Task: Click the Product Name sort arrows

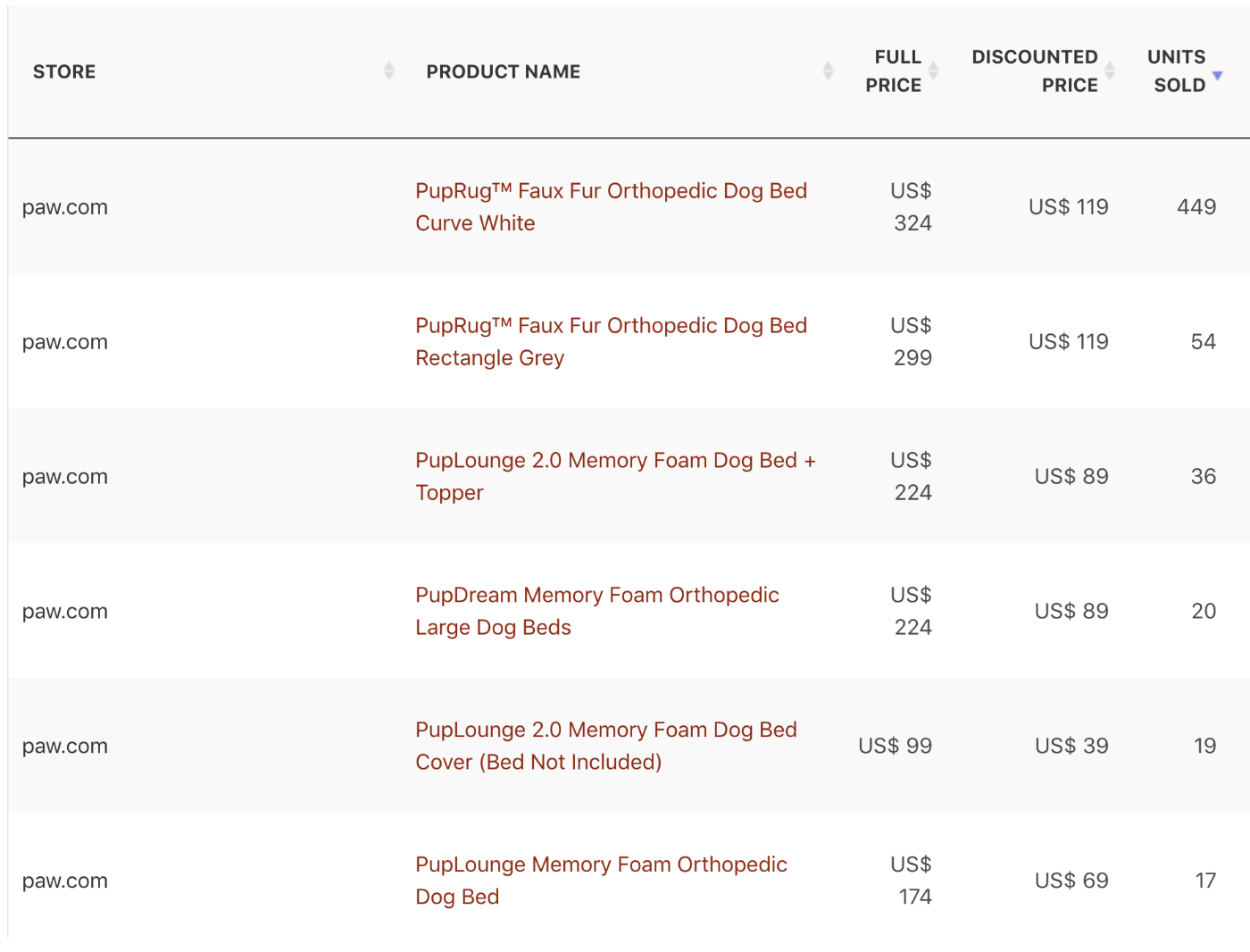Action: (828, 71)
